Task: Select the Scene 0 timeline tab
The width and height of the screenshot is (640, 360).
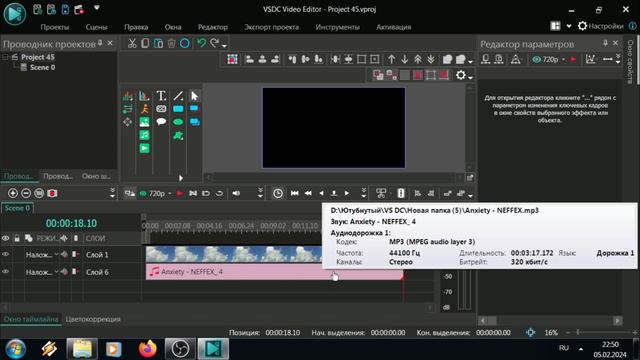Action: click(x=17, y=208)
